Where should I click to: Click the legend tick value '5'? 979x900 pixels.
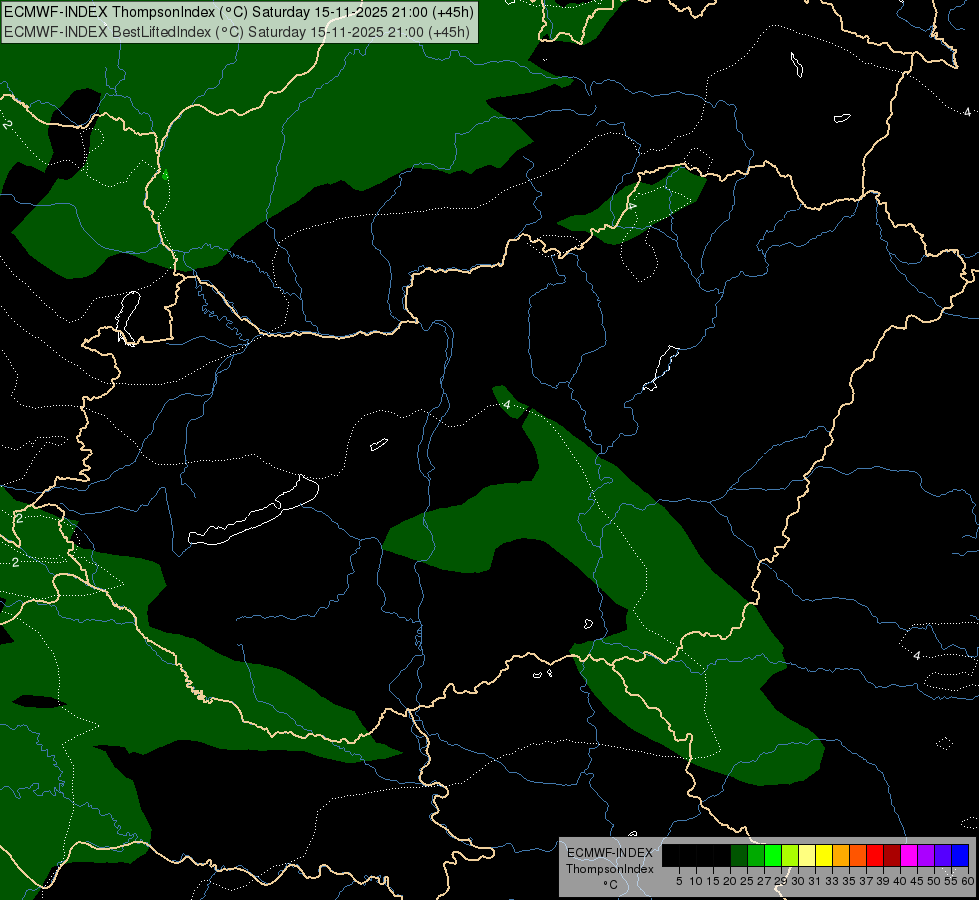tap(679, 881)
